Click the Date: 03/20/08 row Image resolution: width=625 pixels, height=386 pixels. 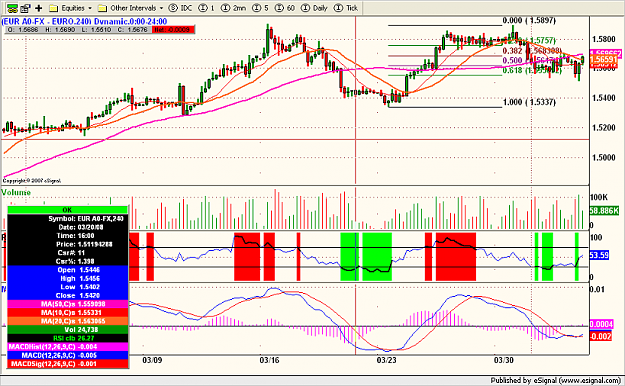pyautogui.click(x=68, y=227)
